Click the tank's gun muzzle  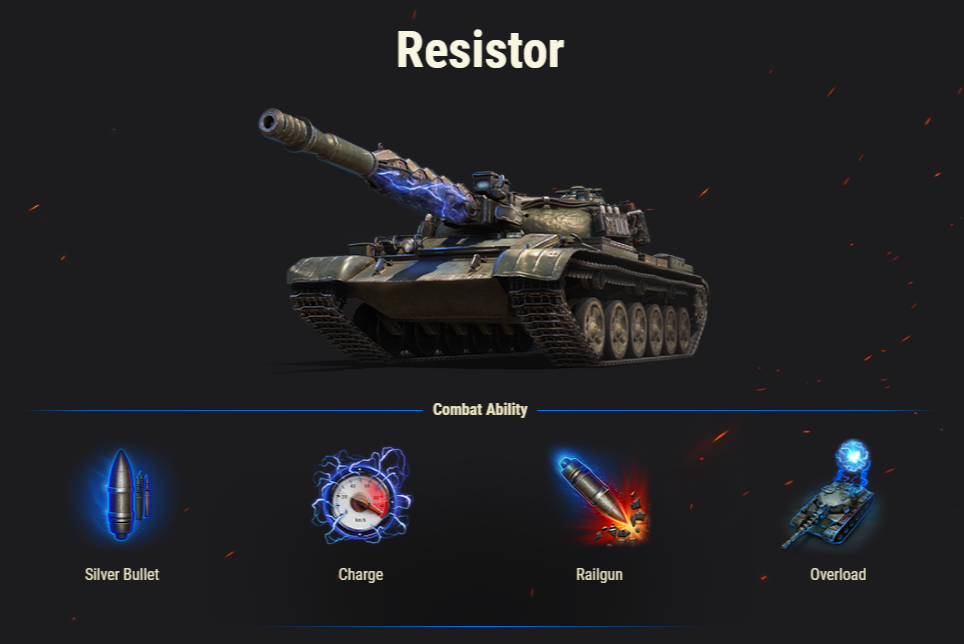click(x=271, y=122)
